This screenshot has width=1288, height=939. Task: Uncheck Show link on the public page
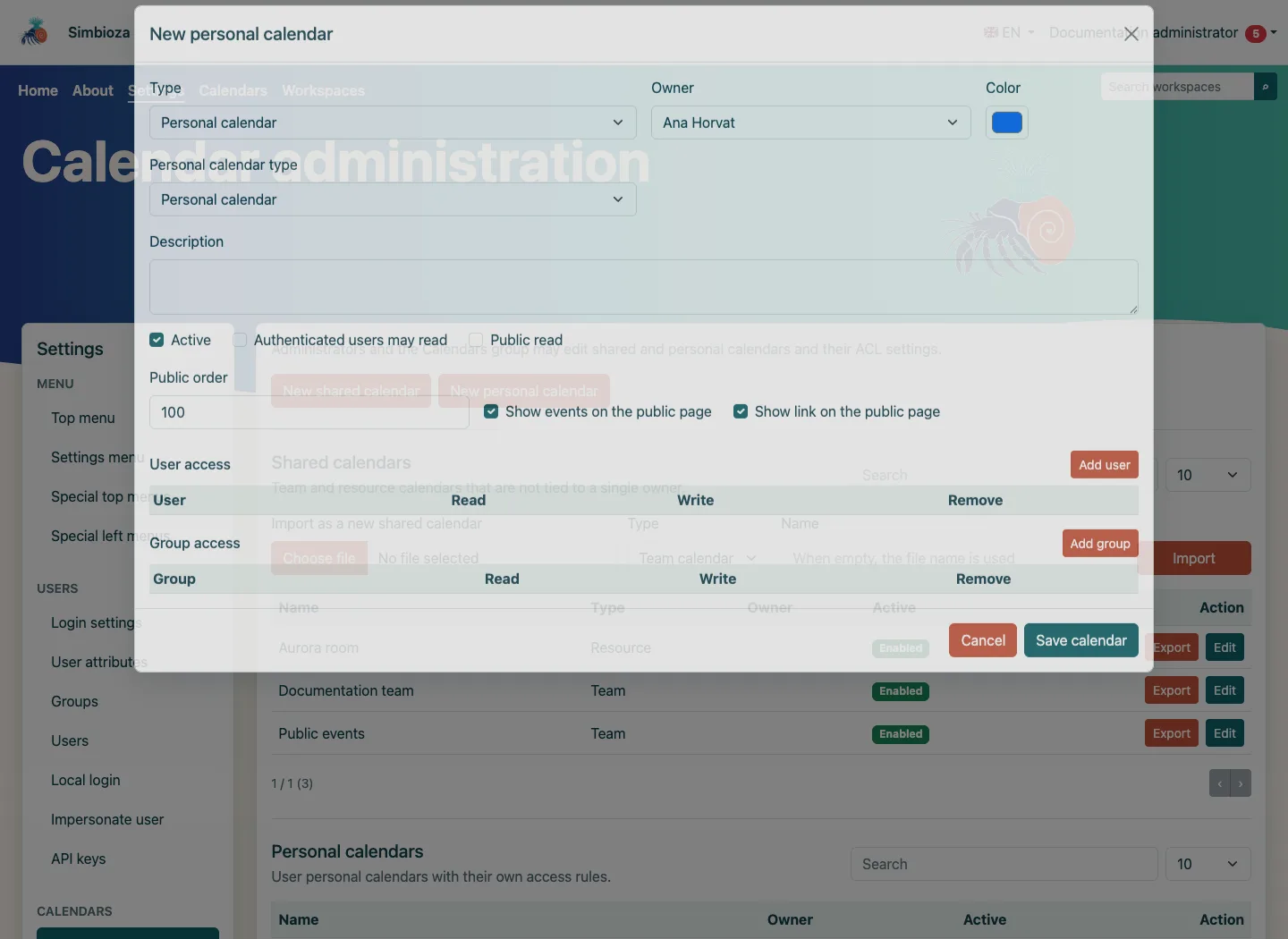click(741, 411)
